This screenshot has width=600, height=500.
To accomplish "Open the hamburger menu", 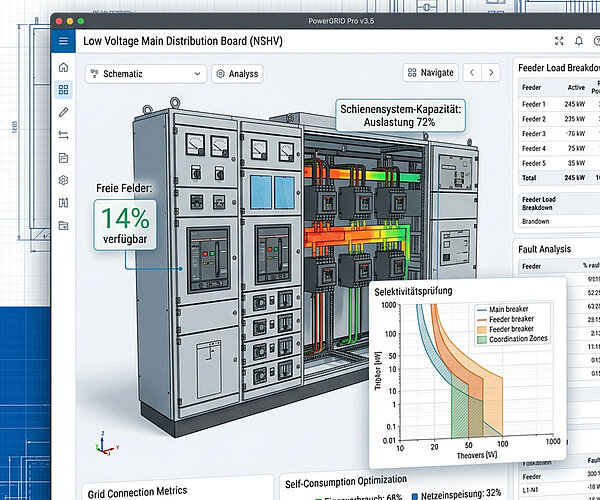I will pos(64,41).
